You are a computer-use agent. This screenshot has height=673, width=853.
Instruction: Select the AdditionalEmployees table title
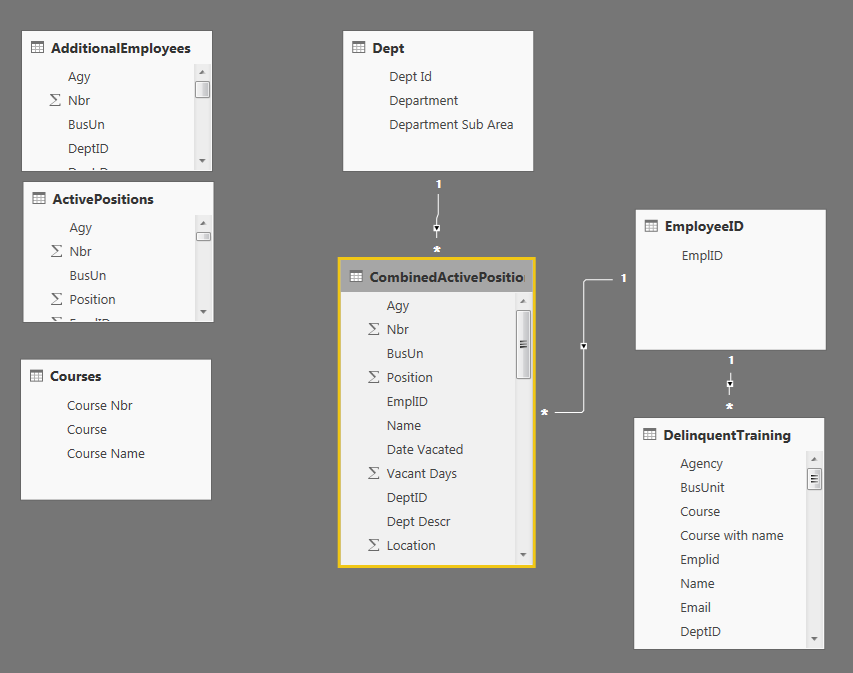tap(121, 48)
